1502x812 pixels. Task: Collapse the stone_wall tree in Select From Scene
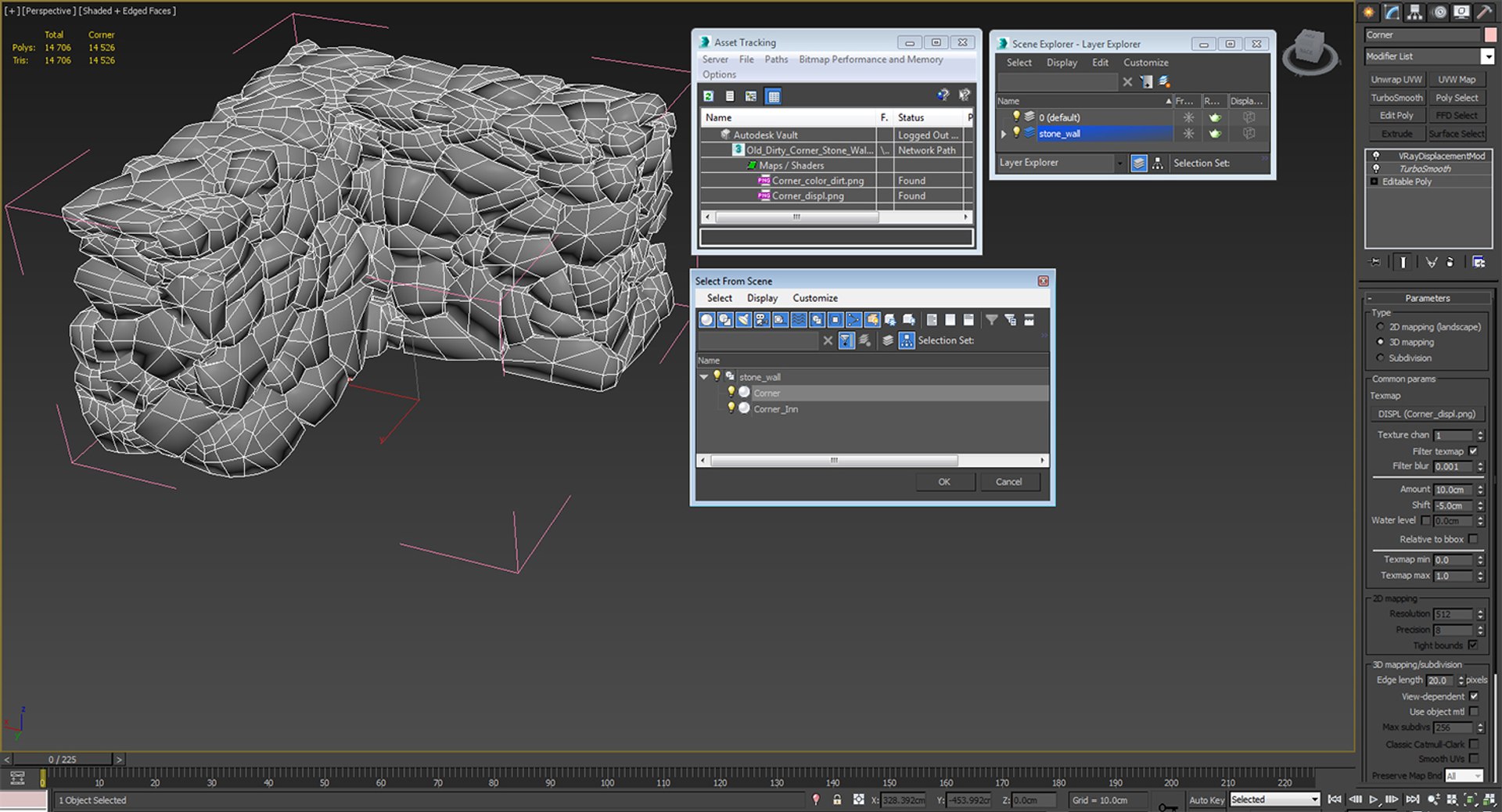tap(704, 377)
